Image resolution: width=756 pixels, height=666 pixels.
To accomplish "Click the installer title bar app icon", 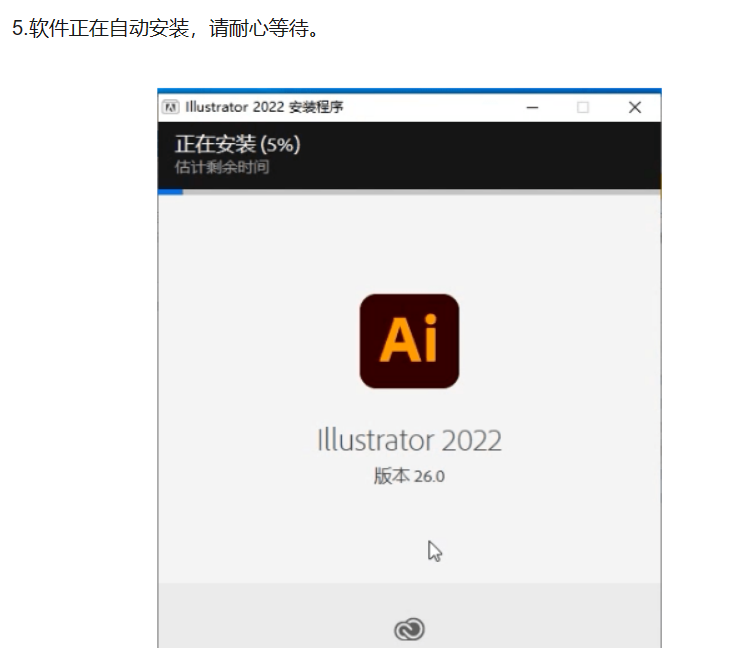I will point(170,107).
